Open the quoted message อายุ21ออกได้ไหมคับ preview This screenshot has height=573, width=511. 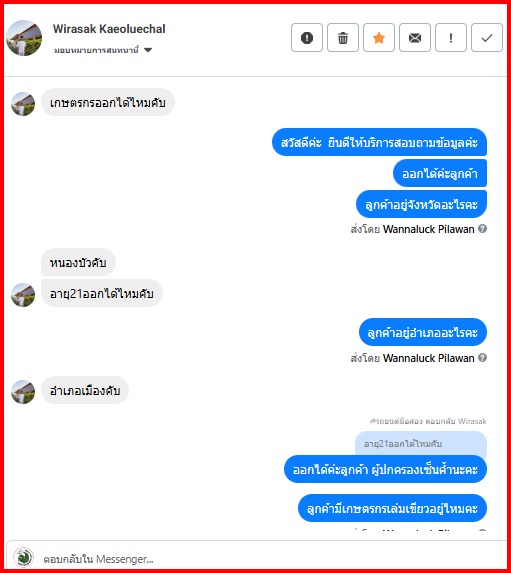pos(421,444)
